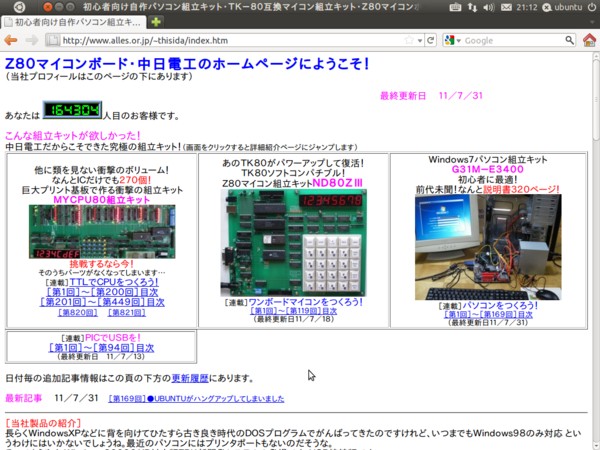Click the URL address field

233,40
